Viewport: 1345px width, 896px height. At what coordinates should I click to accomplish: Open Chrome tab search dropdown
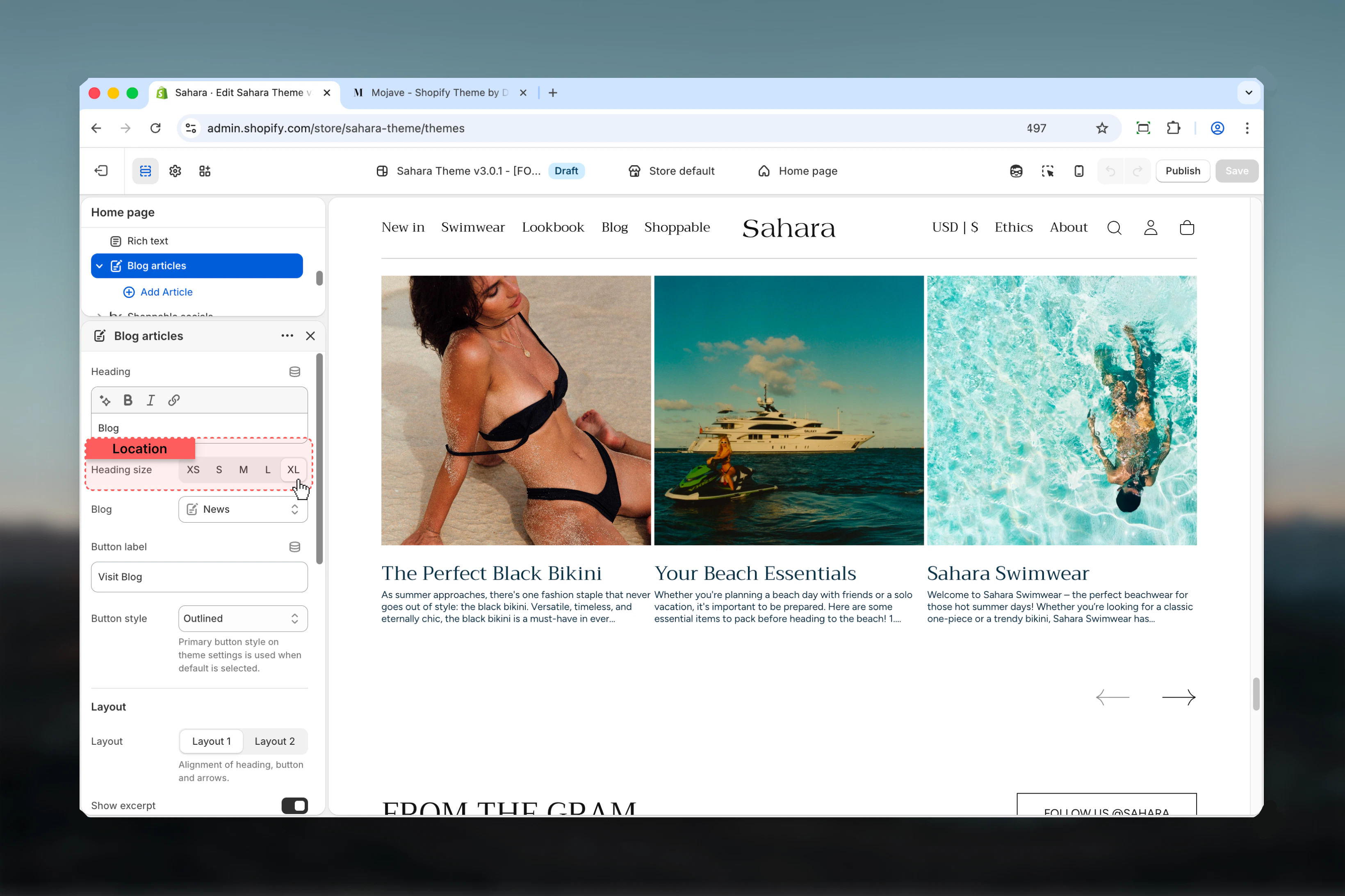[1249, 93]
